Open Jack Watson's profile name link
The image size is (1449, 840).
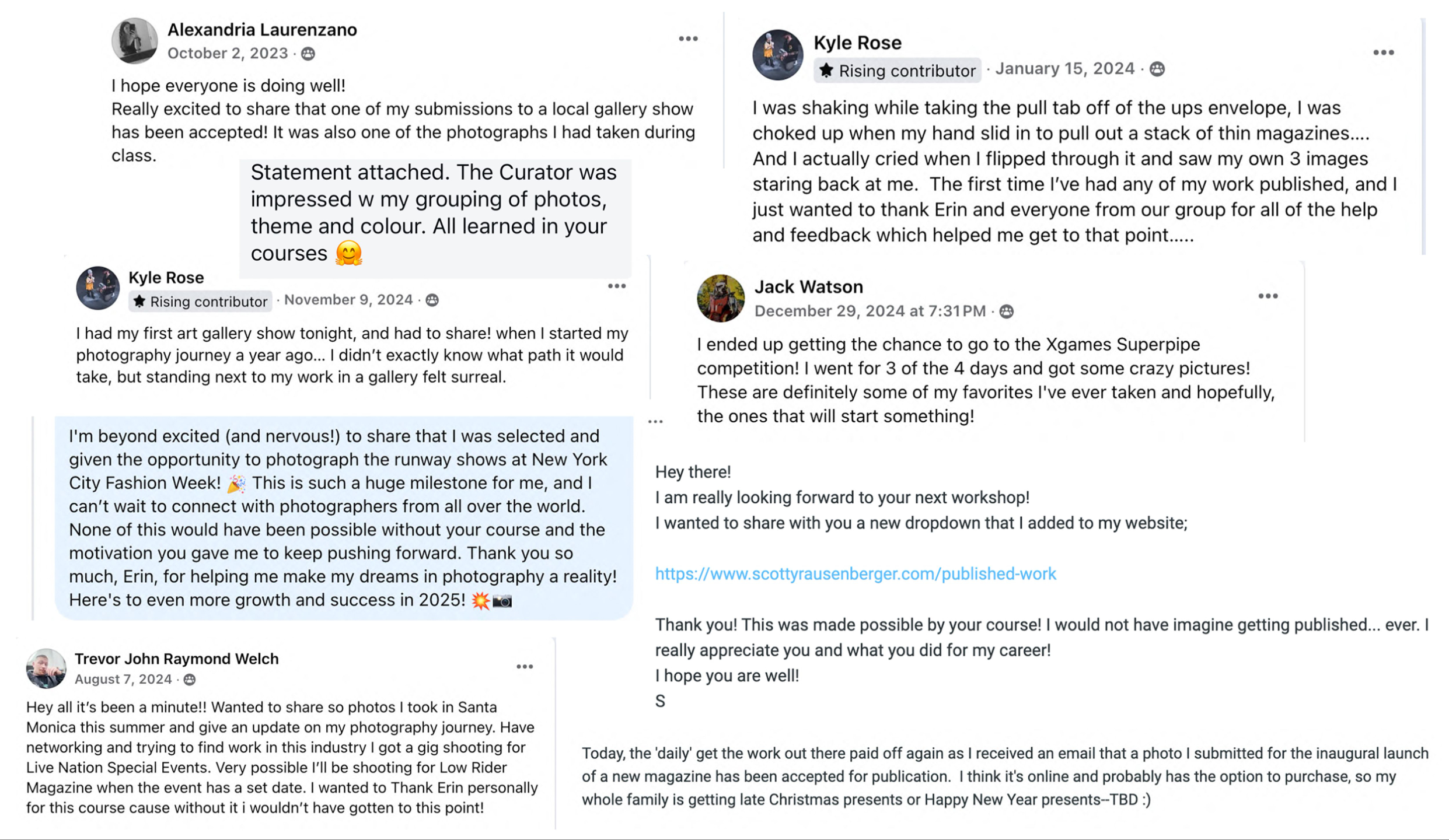pos(808,287)
